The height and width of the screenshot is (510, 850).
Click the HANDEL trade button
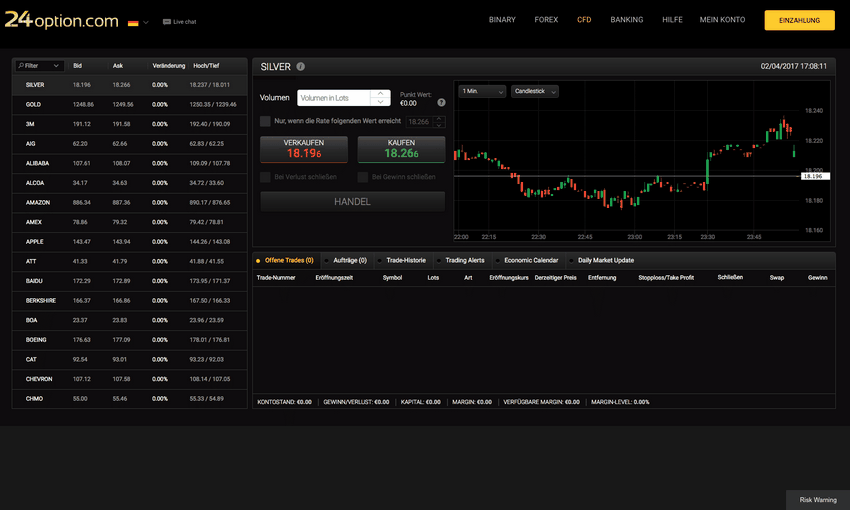click(x=352, y=202)
